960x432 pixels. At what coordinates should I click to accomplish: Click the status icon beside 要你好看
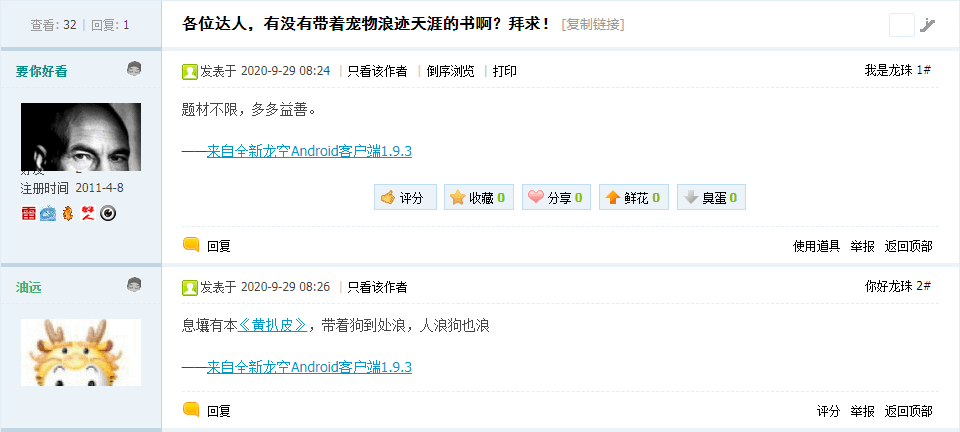[134, 69]
